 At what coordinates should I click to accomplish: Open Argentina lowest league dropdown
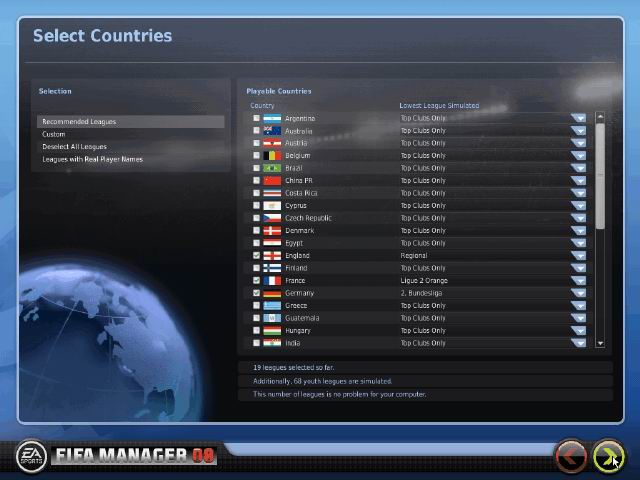[x=578, y=118]
